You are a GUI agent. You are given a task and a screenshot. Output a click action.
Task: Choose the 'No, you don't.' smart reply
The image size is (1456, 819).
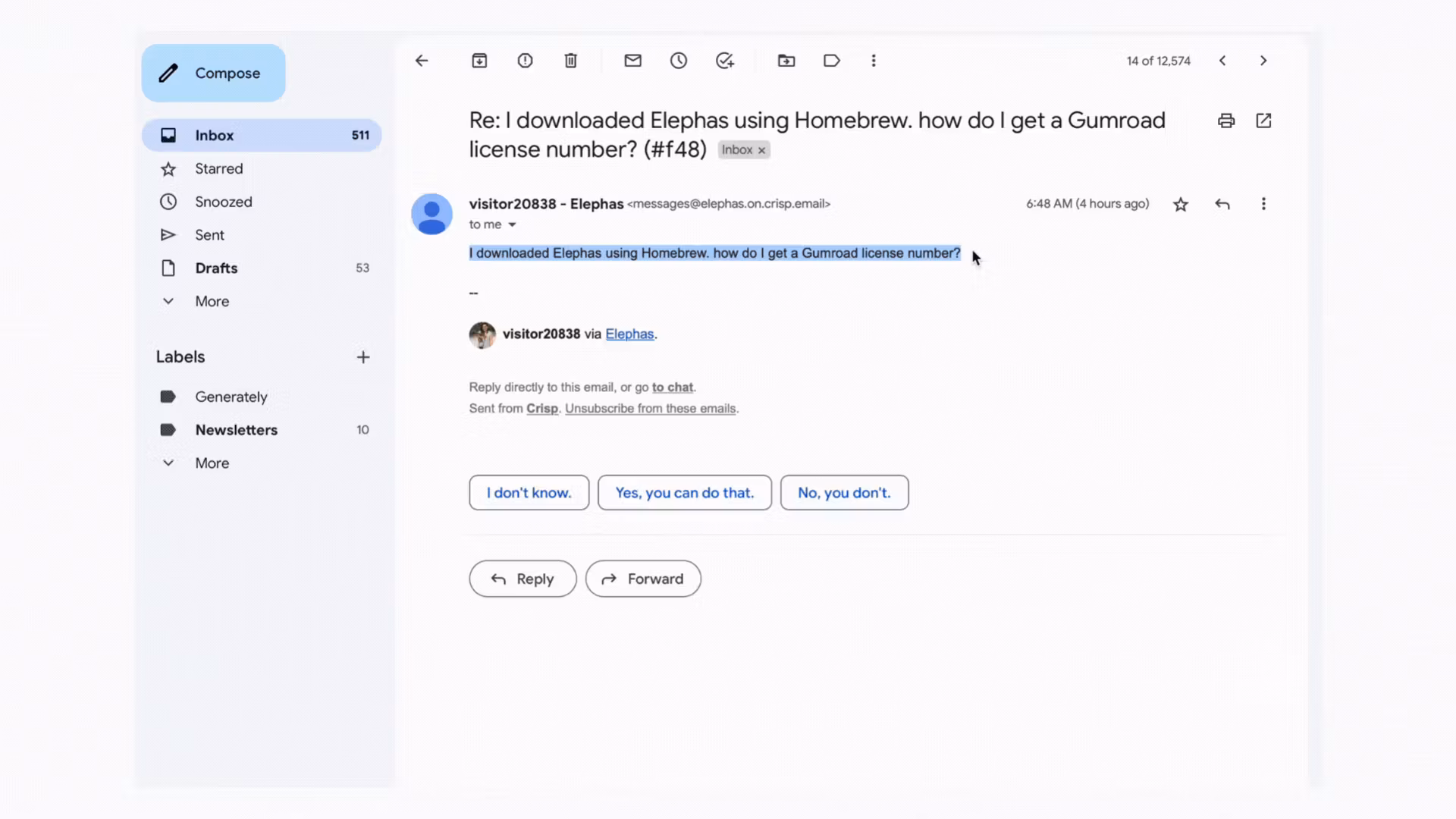pyautogui.click(x=845, y=493)
